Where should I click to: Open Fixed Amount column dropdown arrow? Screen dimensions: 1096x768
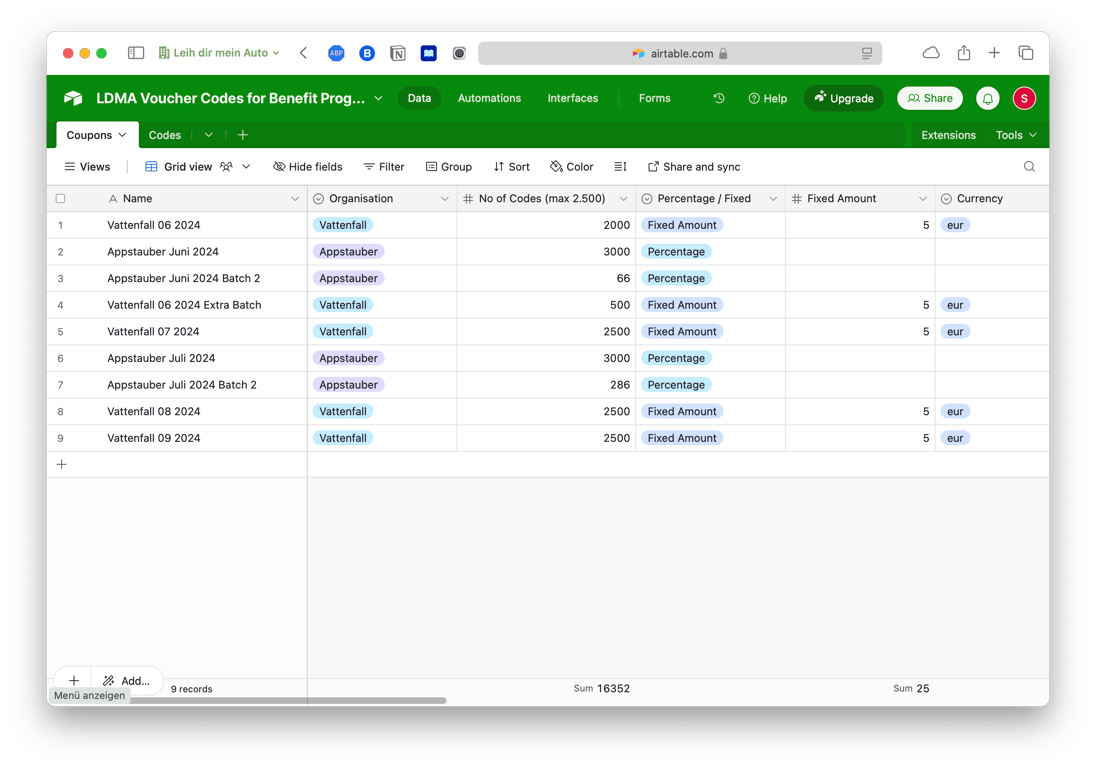click(923, 199)
